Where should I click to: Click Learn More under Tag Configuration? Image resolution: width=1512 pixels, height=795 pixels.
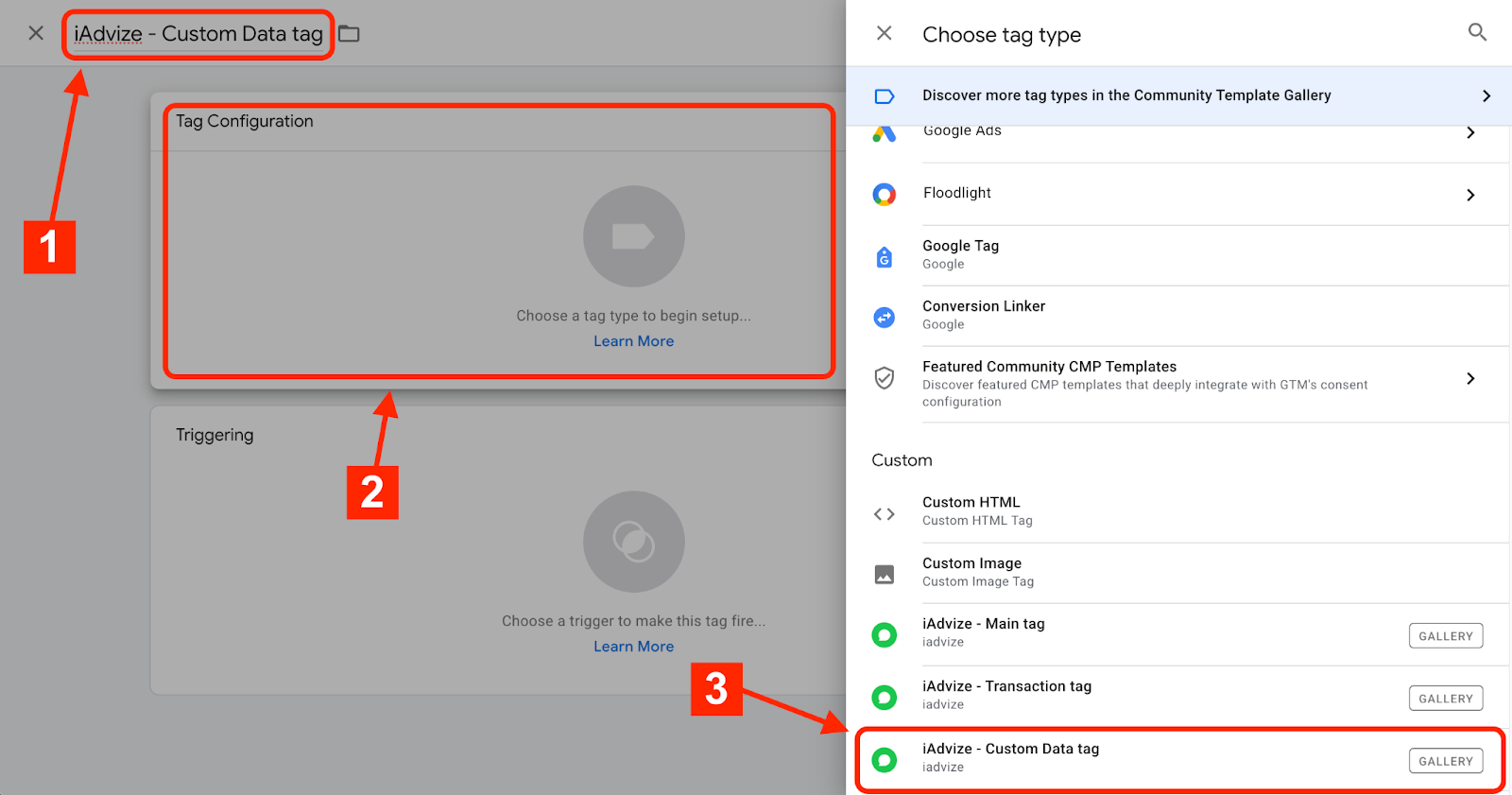coord(633,341)
